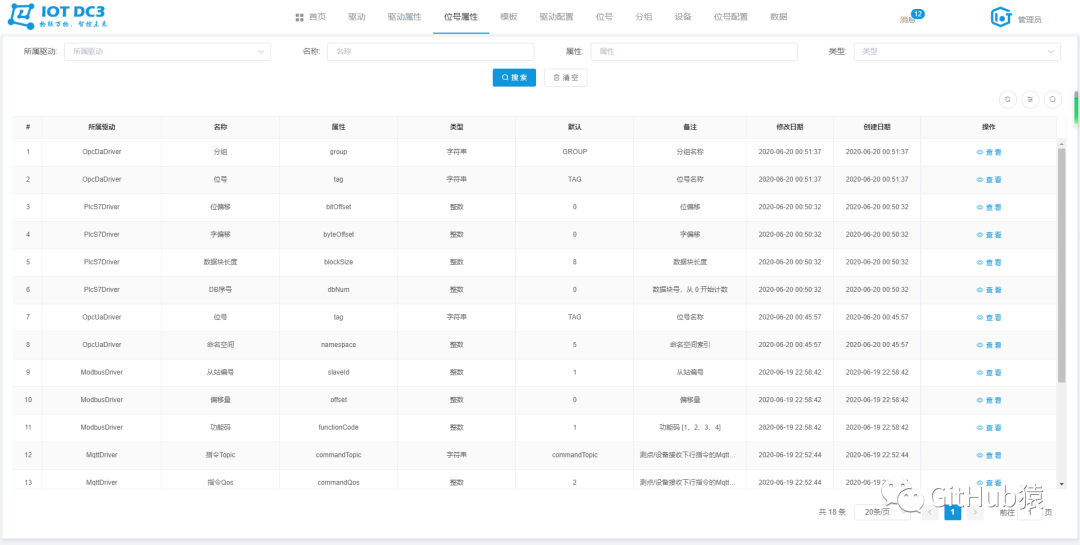The image size is (1080, 545).
Task: Click 查看 for the functionCode row
Action: 989,427
